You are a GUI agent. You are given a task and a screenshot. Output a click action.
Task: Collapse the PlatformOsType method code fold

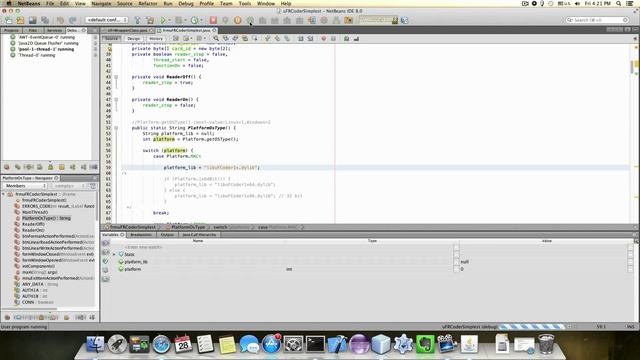116,128
